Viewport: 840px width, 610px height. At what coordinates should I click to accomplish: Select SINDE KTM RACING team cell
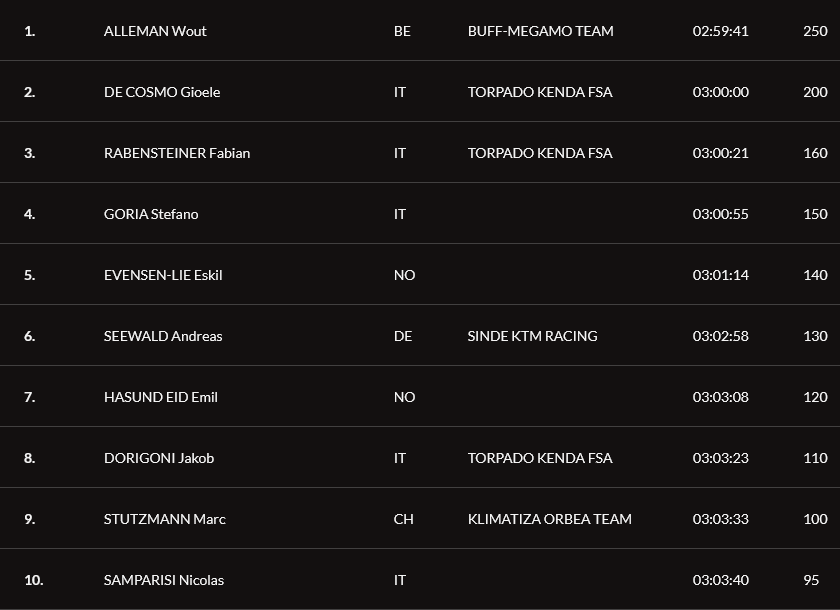click(532, 336)
